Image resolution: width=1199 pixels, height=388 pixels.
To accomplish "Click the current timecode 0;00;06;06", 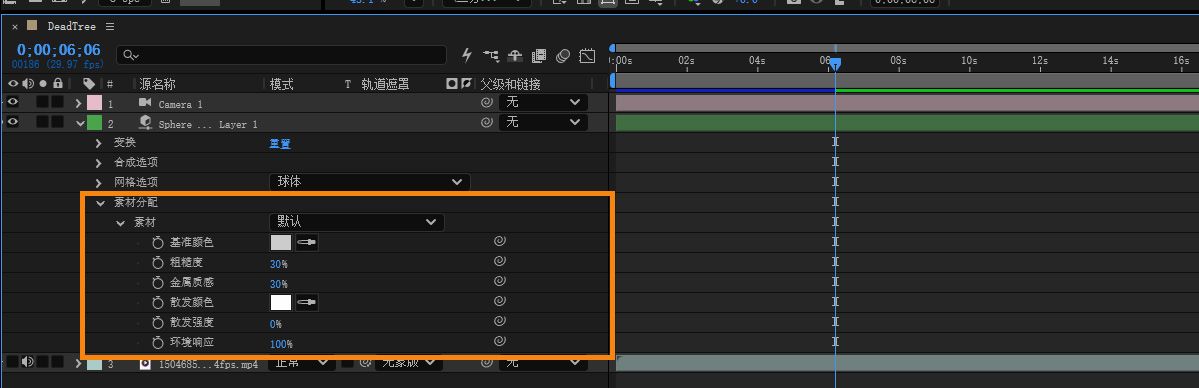I will coord(59,50).
